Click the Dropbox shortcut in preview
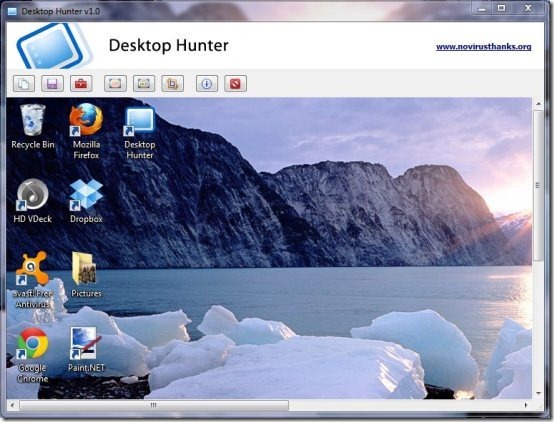Image resolution: width=554 pixels, height=422 pixels. [x=86, y=201]
